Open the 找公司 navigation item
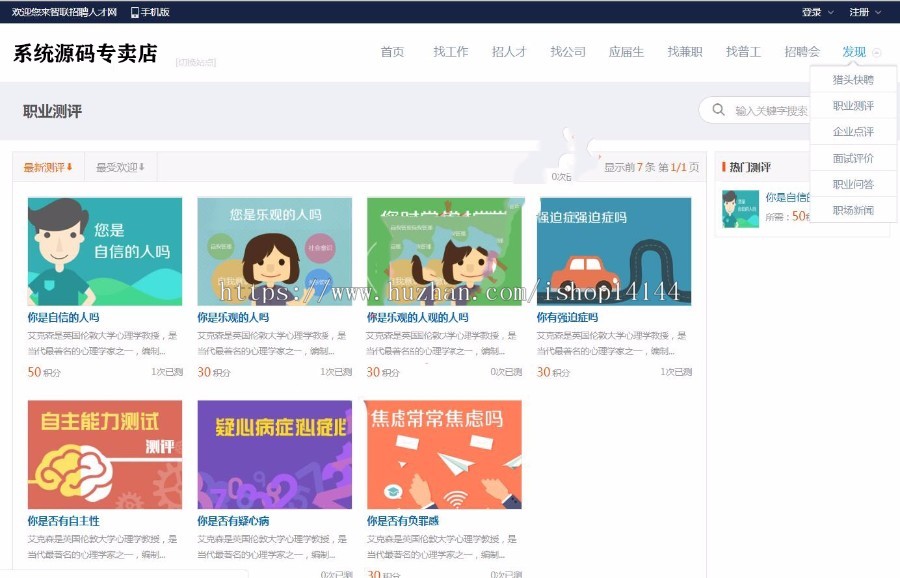 click(x=568, y=52)
